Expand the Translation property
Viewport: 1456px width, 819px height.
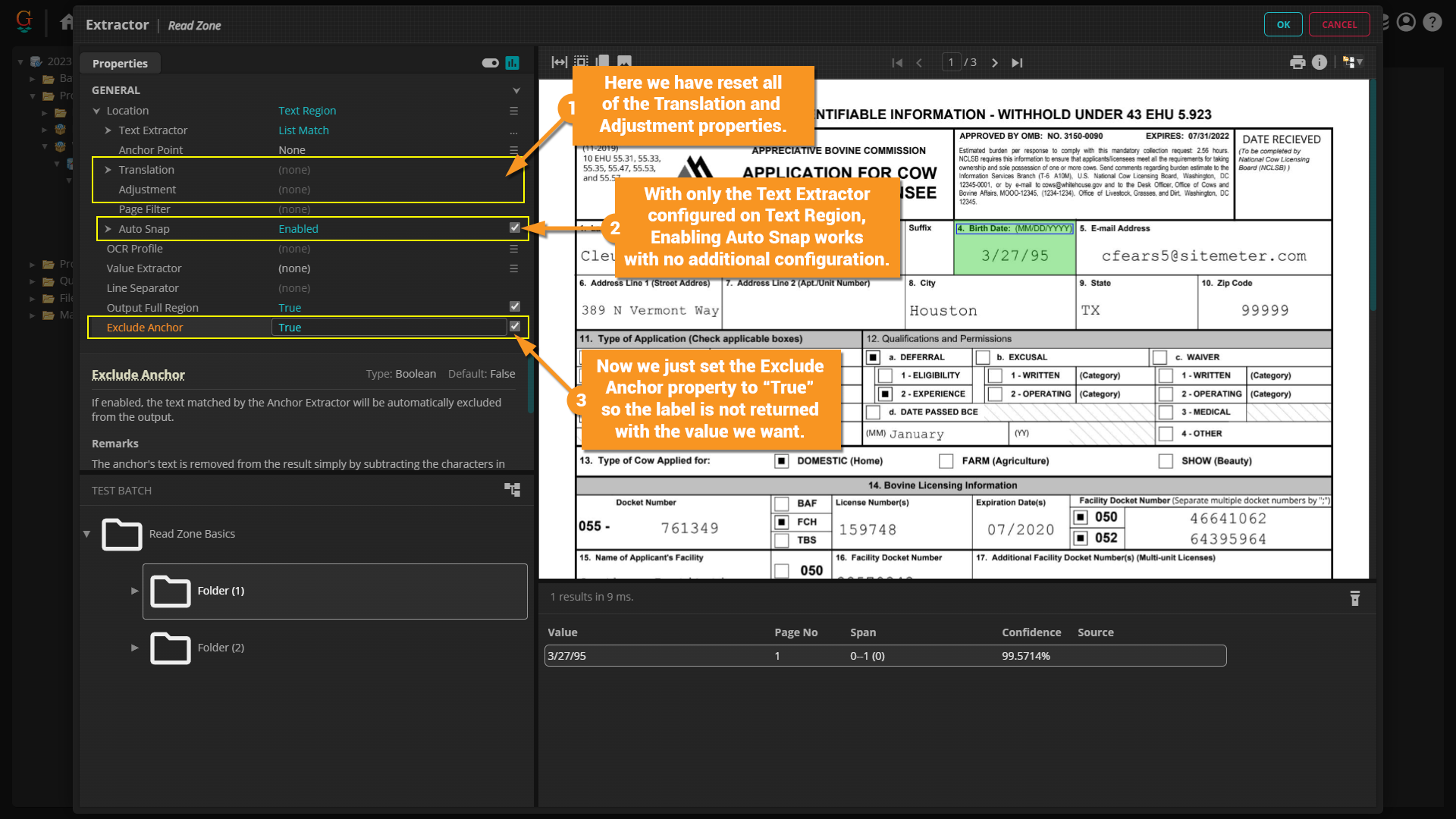(x=108, y=170)
